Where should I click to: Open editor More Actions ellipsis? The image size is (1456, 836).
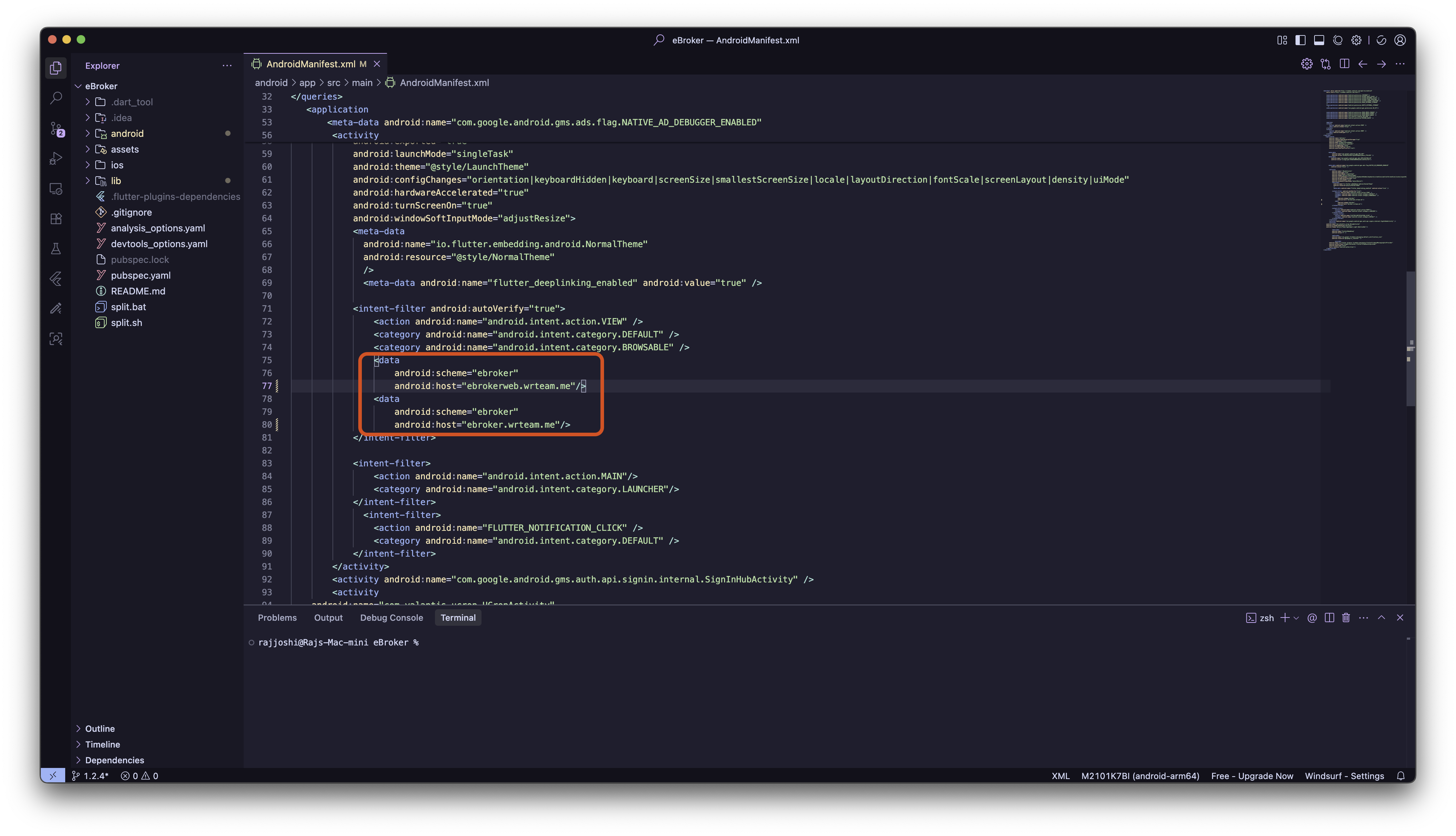coord(1400,64)
